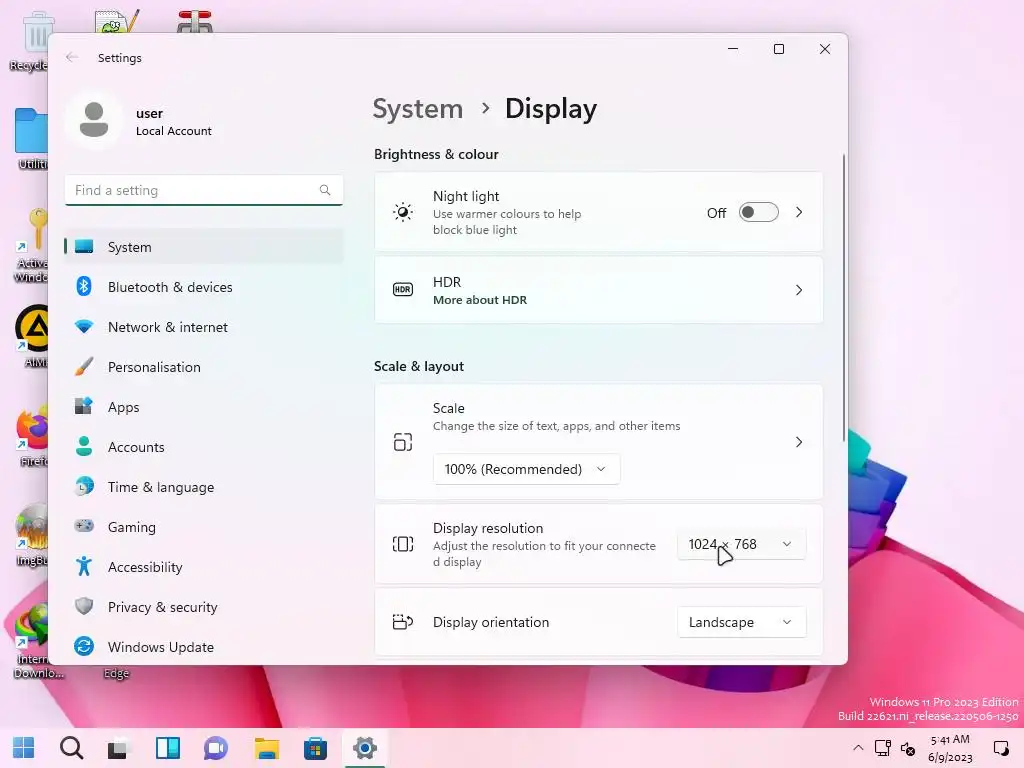Show hidden tray icons chevron

pos(858,748)
